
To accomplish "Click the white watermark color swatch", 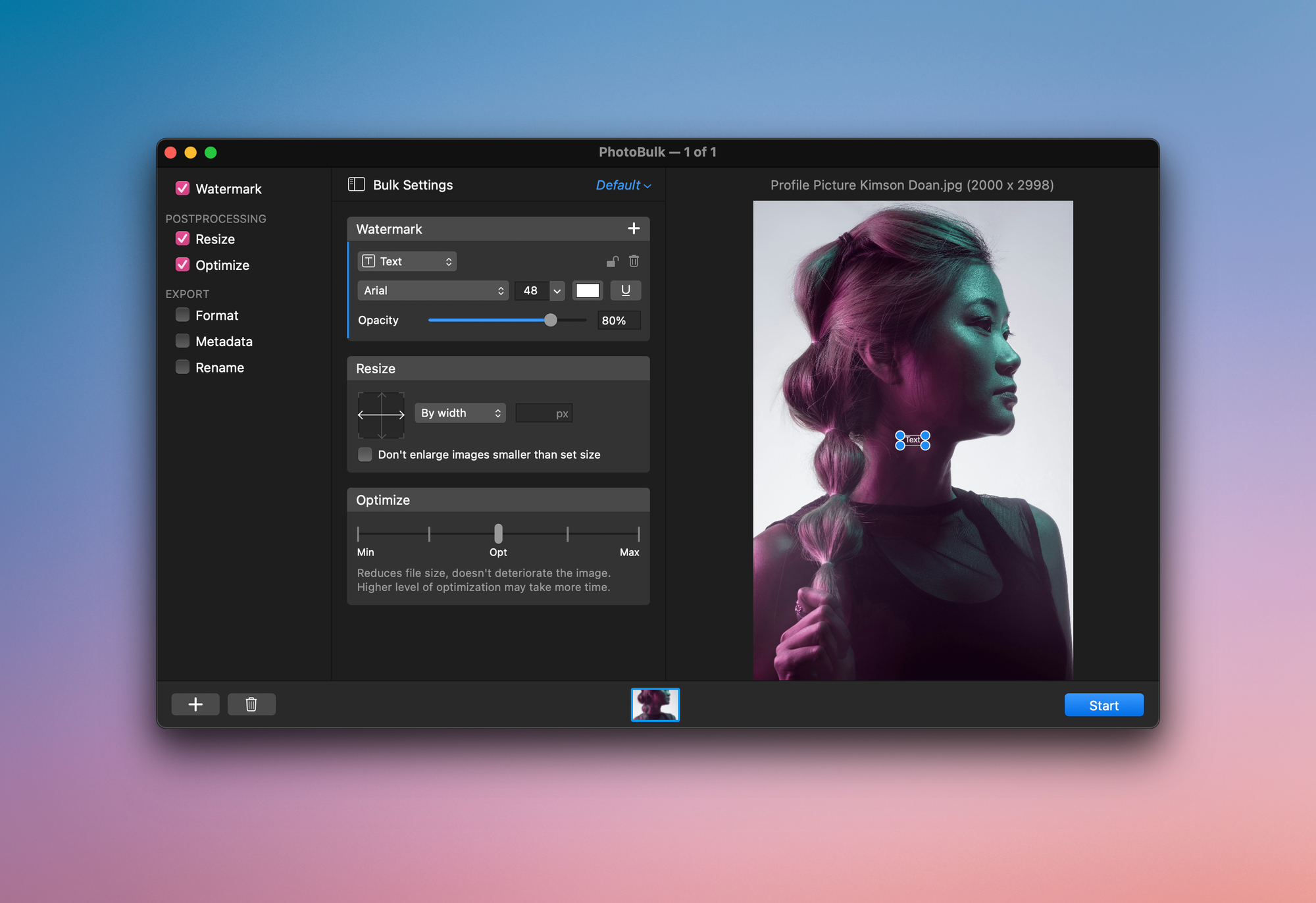I will tap(588, 290).
